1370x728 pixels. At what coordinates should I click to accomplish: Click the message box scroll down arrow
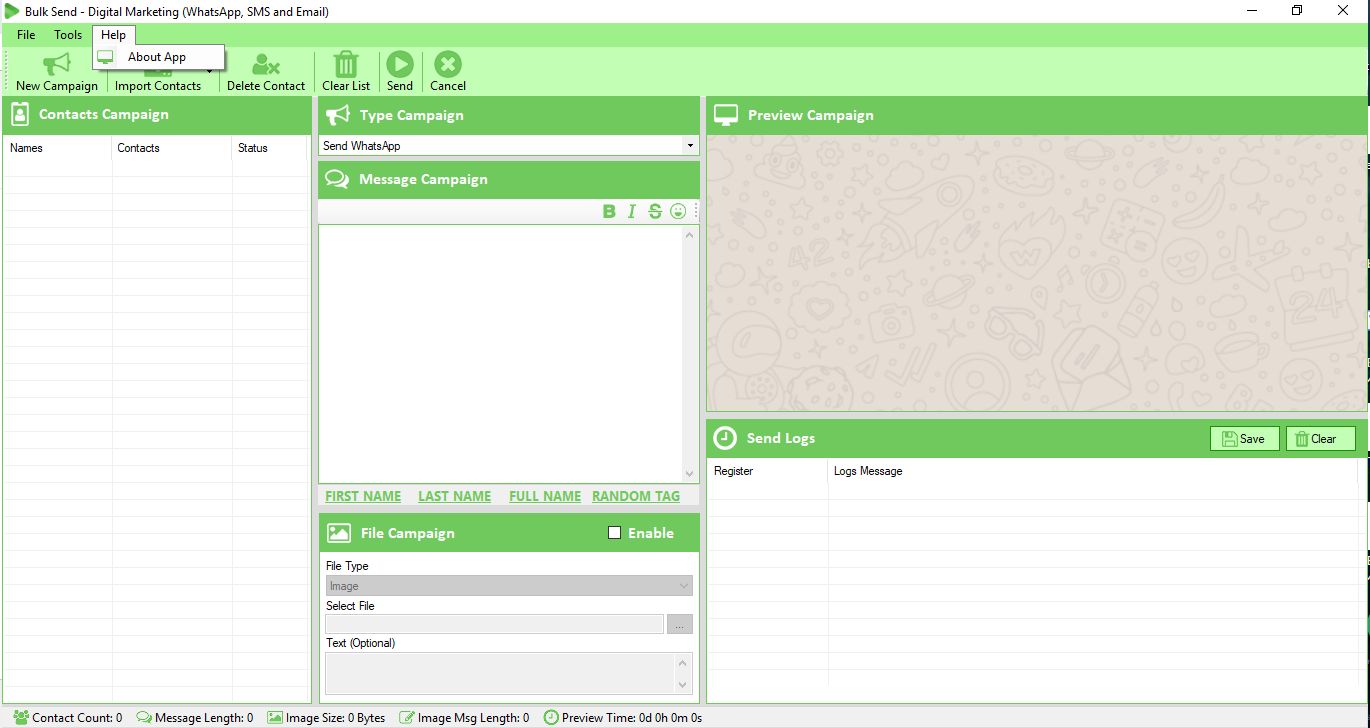[x=689, y=473]
